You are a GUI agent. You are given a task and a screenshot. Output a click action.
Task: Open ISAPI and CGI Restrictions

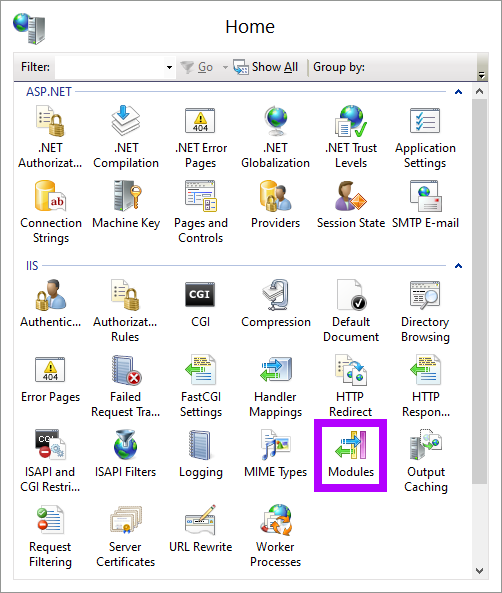click(x=50, y=461)
